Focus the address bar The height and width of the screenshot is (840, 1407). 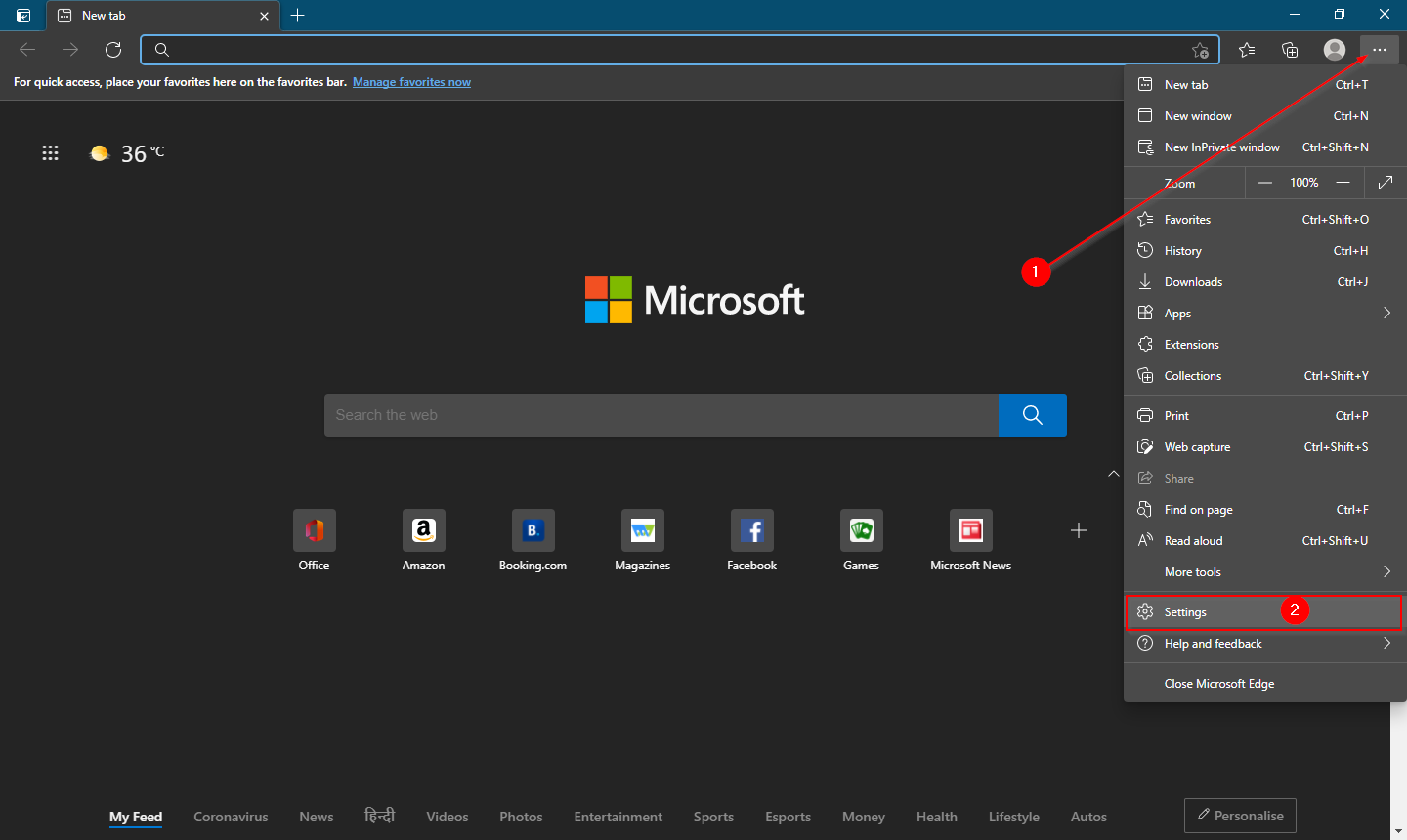click(x=680, y=50)
